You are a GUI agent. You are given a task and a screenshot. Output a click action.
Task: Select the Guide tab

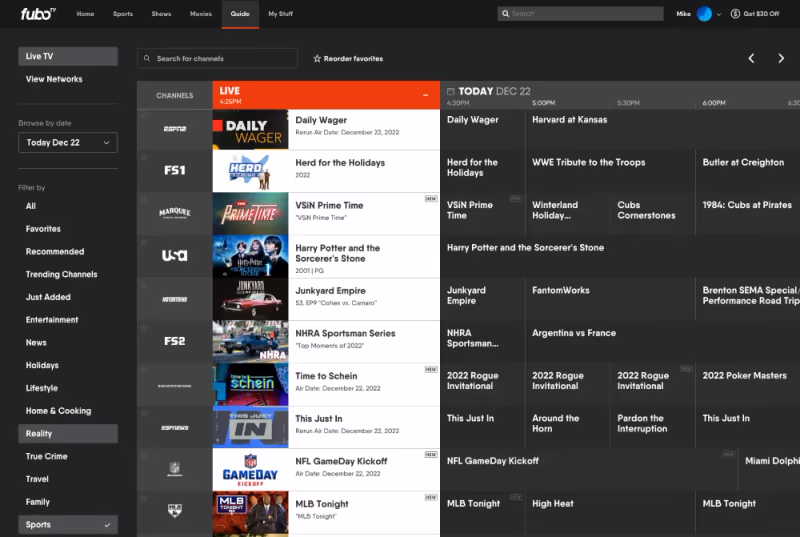point(240,14)
